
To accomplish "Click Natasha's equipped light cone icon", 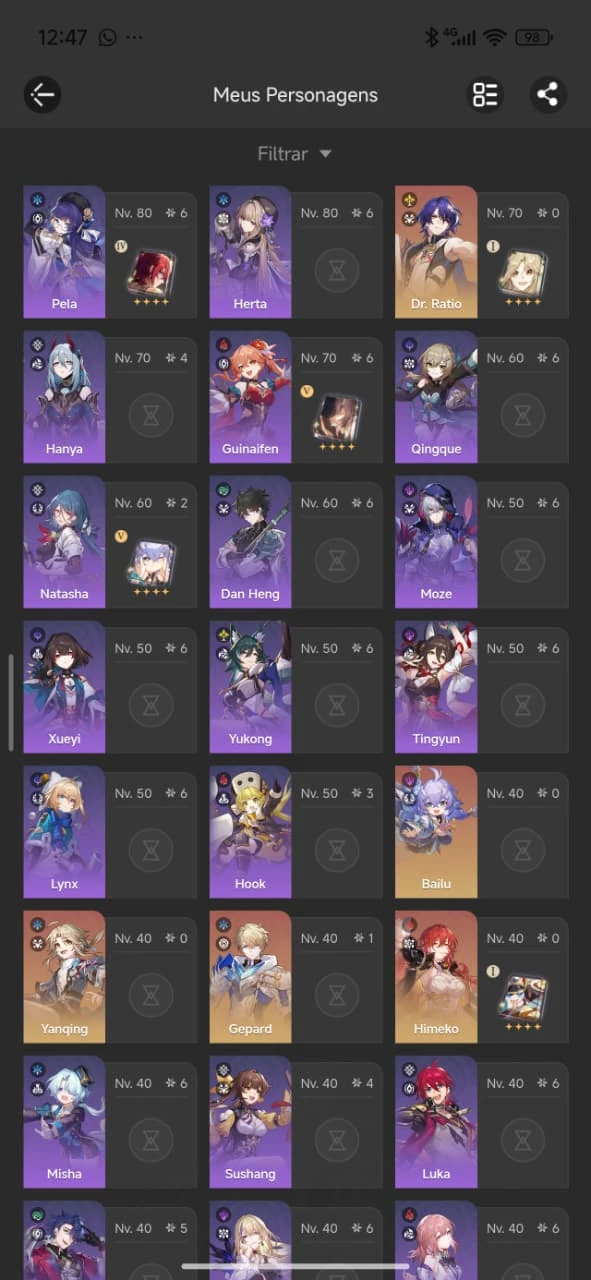I will pyautogui.click(x=151, y=561).
